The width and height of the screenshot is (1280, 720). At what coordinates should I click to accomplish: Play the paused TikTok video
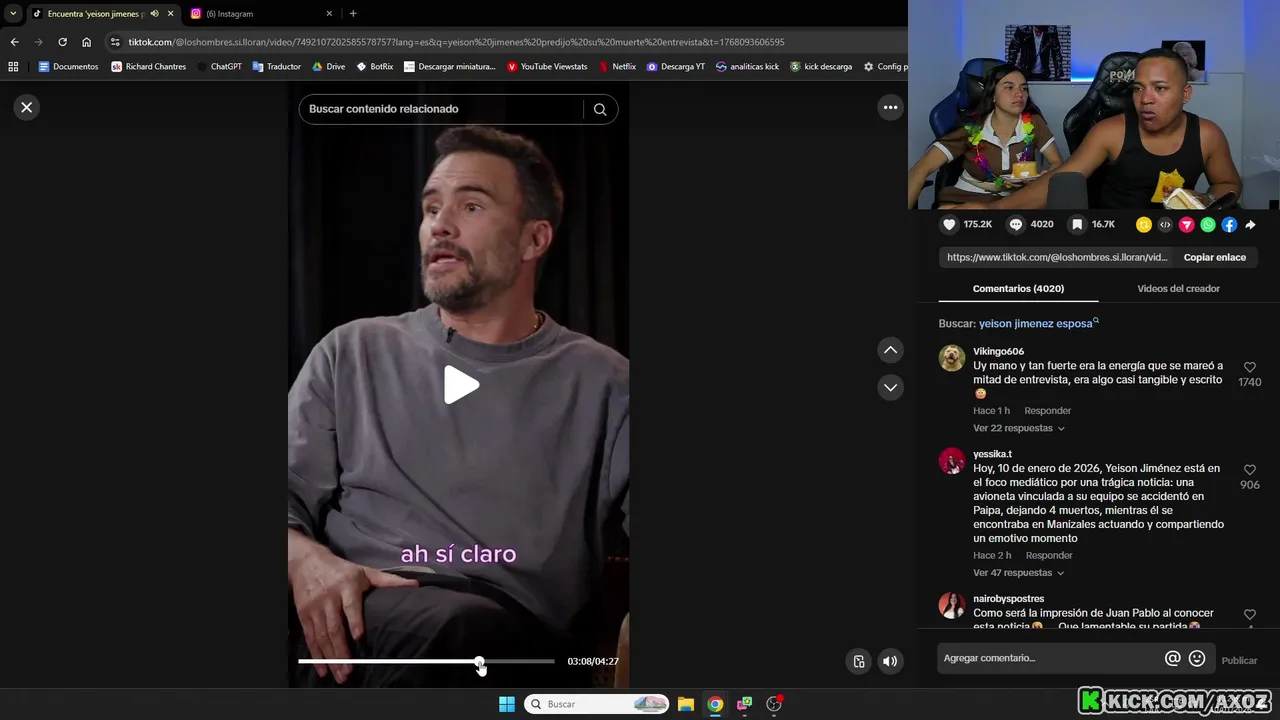460,385
